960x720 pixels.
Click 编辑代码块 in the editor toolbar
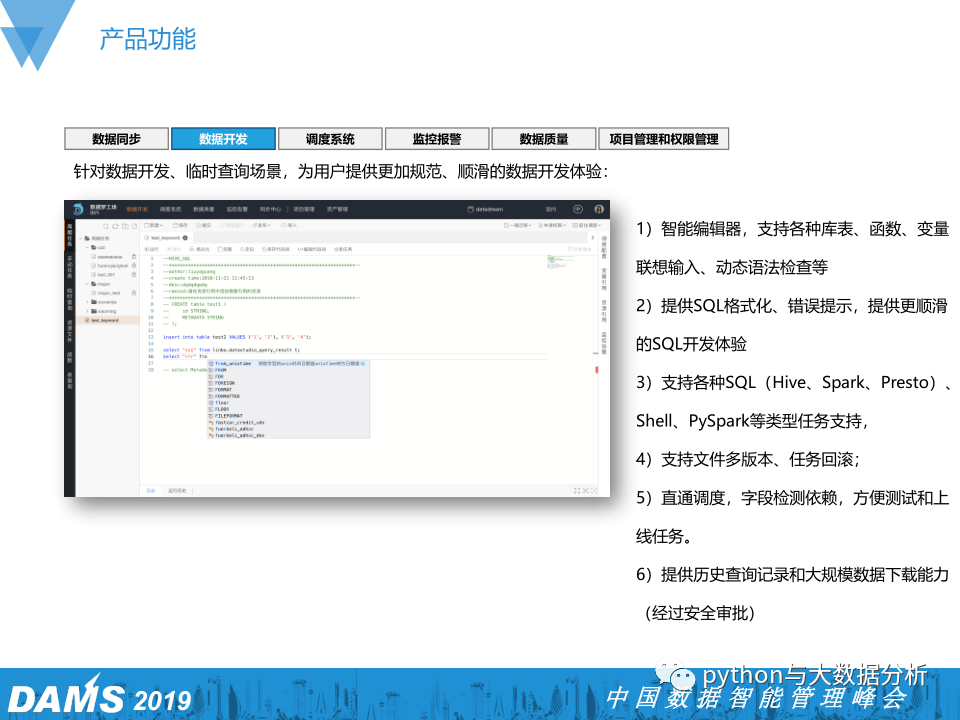pyautogui.click(x=312, y=249)
